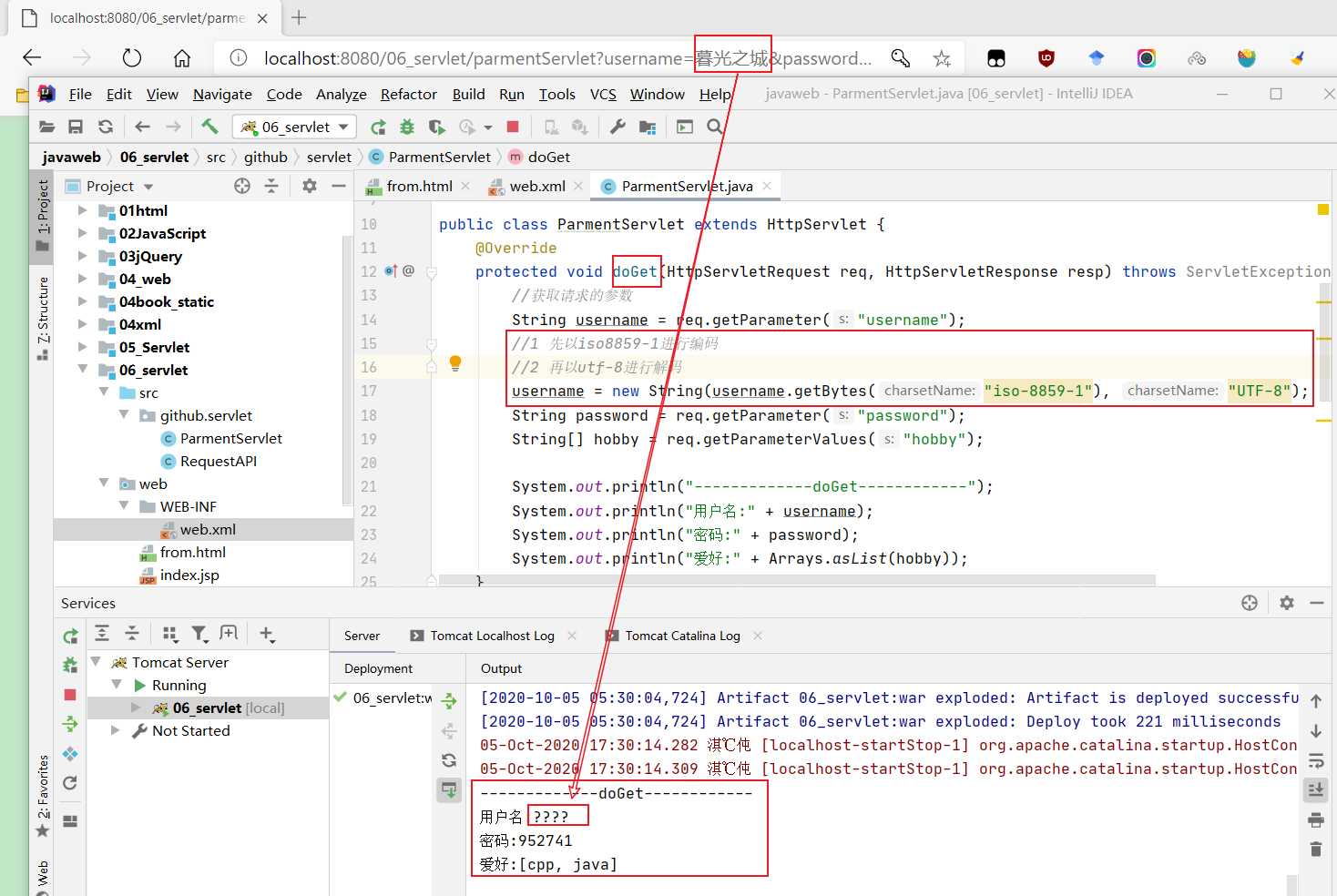Click the 06_servlet:war deployment entry
The height and width of the screenshot is (896, 1337).
[383, 697]
